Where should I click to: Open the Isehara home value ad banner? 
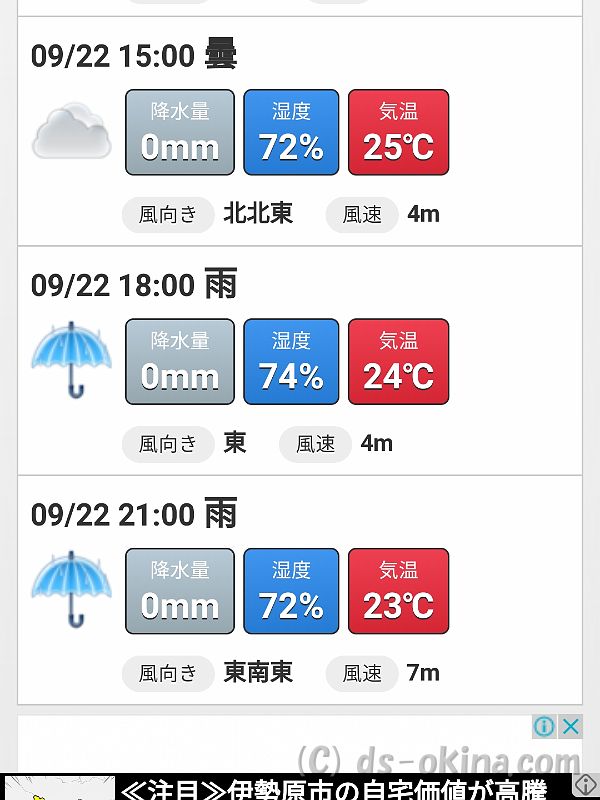click(334, 787)
